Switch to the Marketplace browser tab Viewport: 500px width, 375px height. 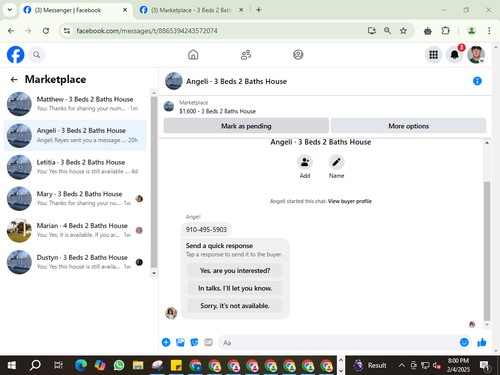click(191, 10)
